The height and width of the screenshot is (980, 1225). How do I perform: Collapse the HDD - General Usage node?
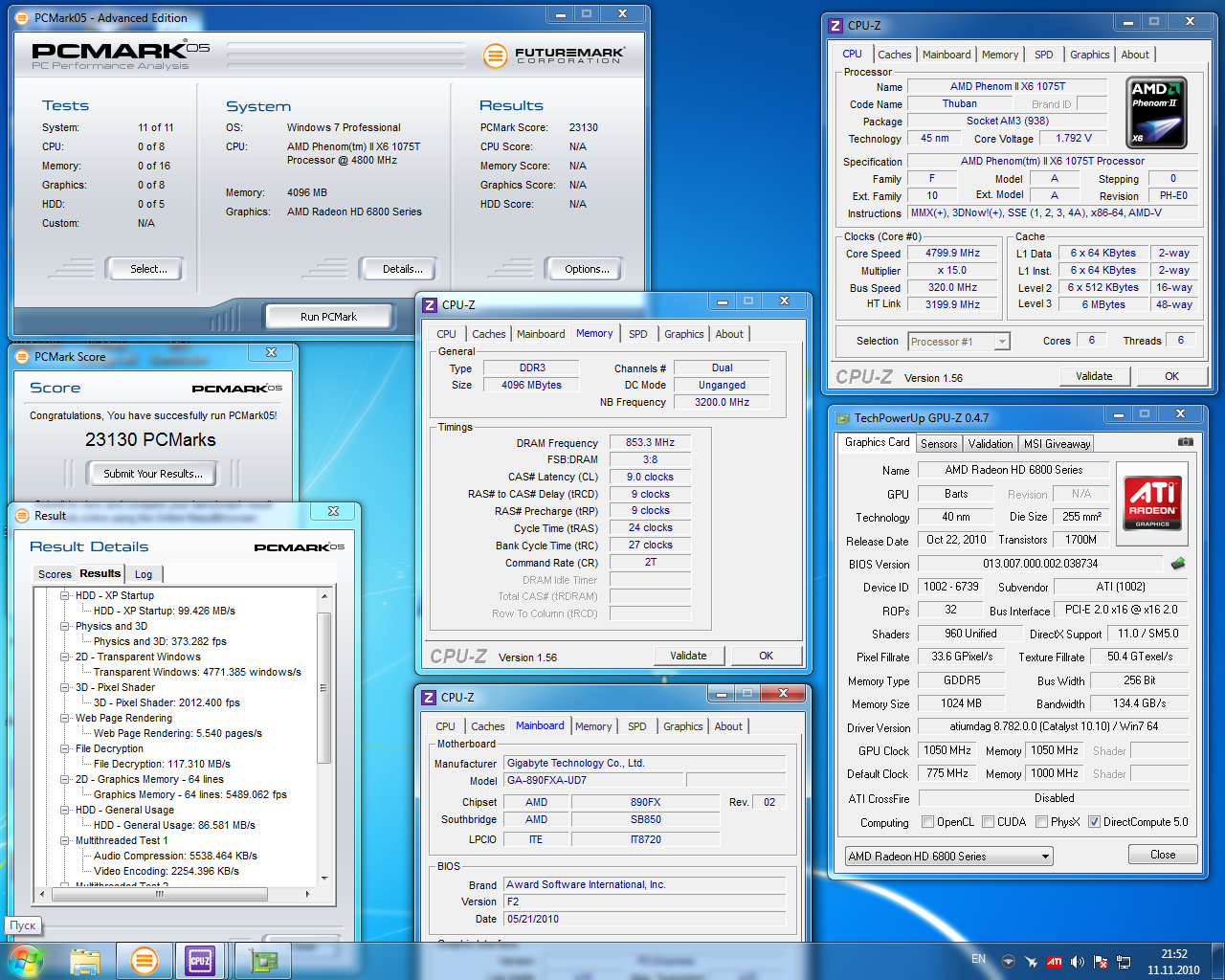(65, 810)
